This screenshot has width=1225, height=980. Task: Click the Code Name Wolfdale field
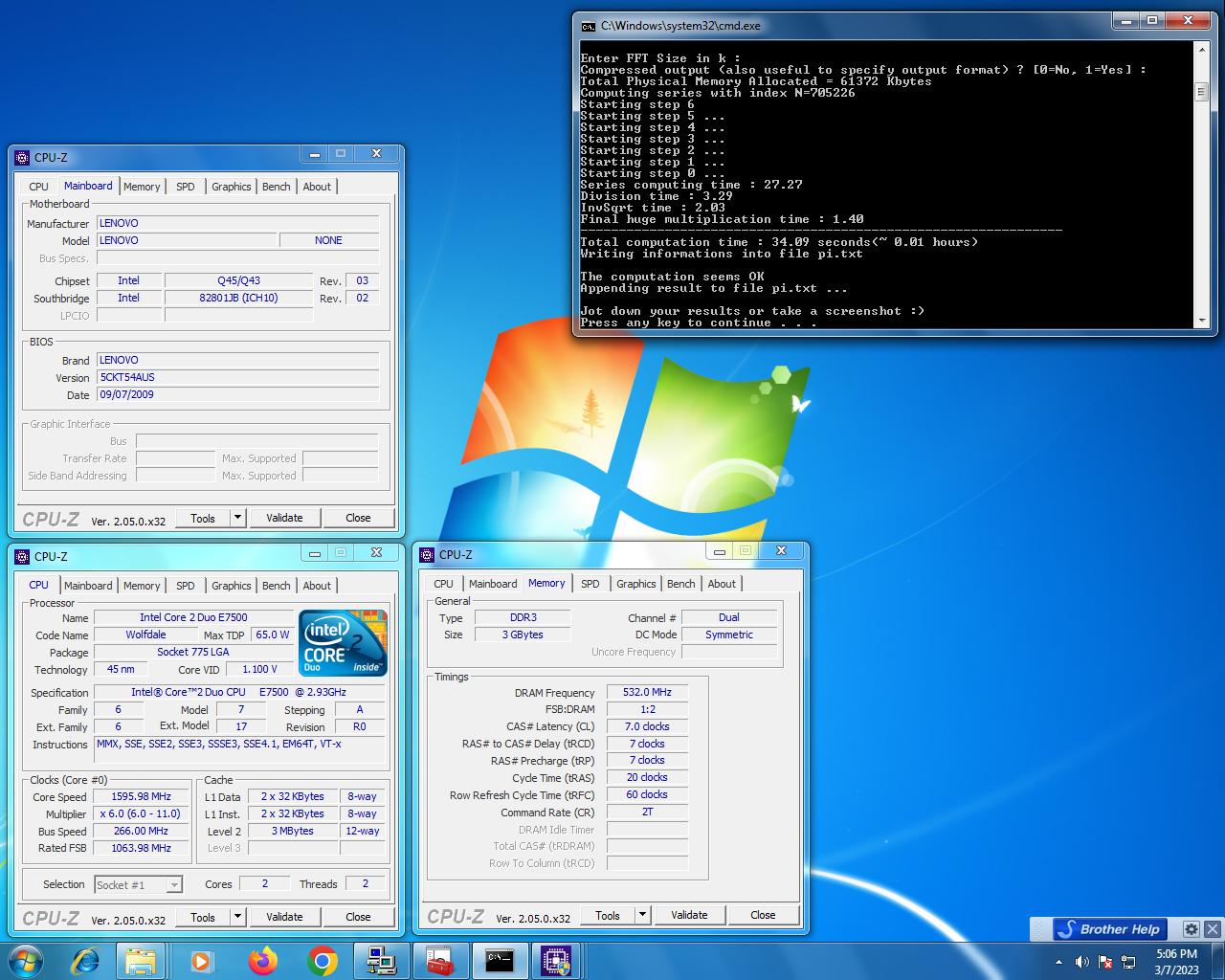tap(145, 635)
